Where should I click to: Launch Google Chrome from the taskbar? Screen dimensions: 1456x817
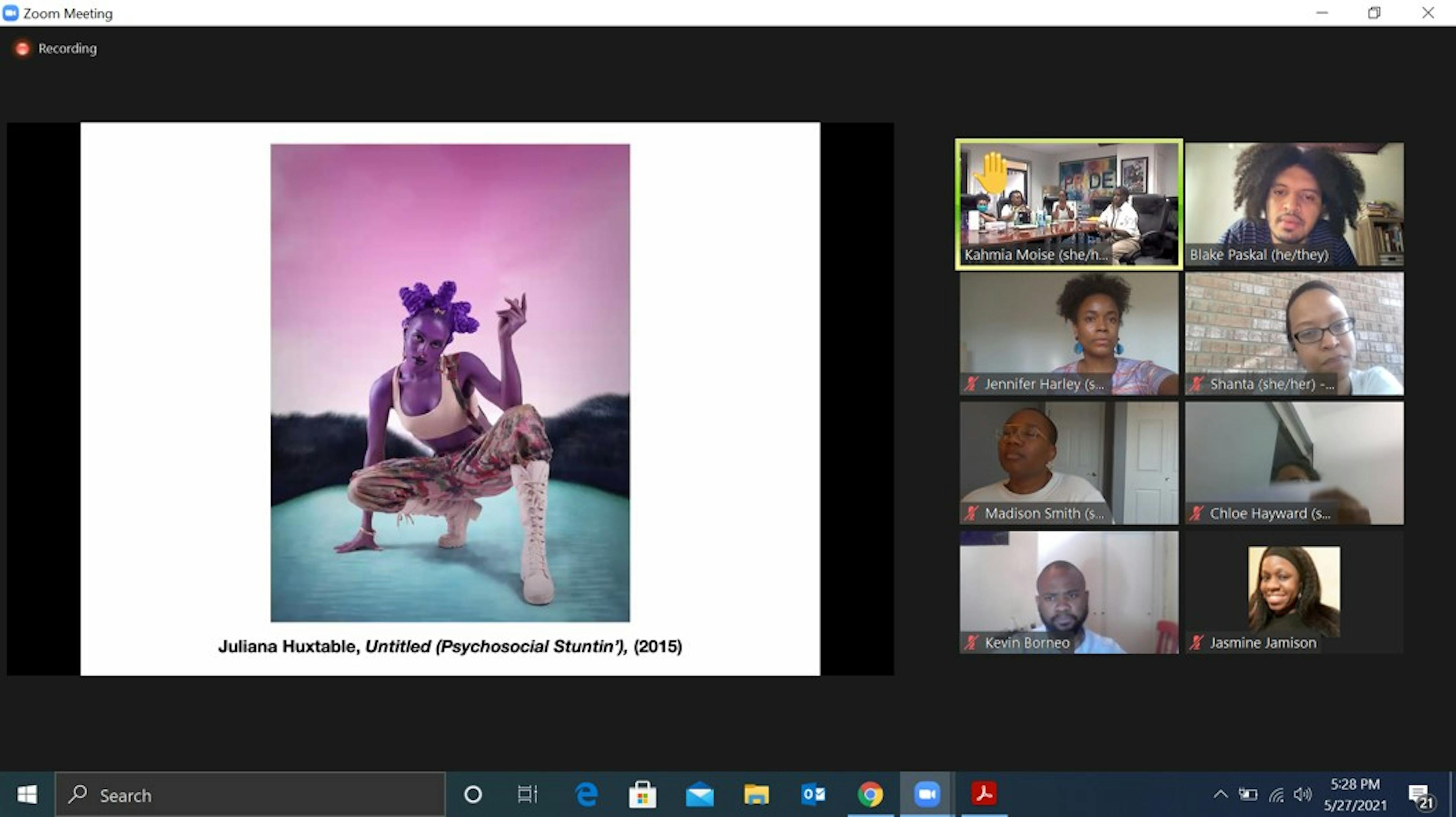click(870, 794)
